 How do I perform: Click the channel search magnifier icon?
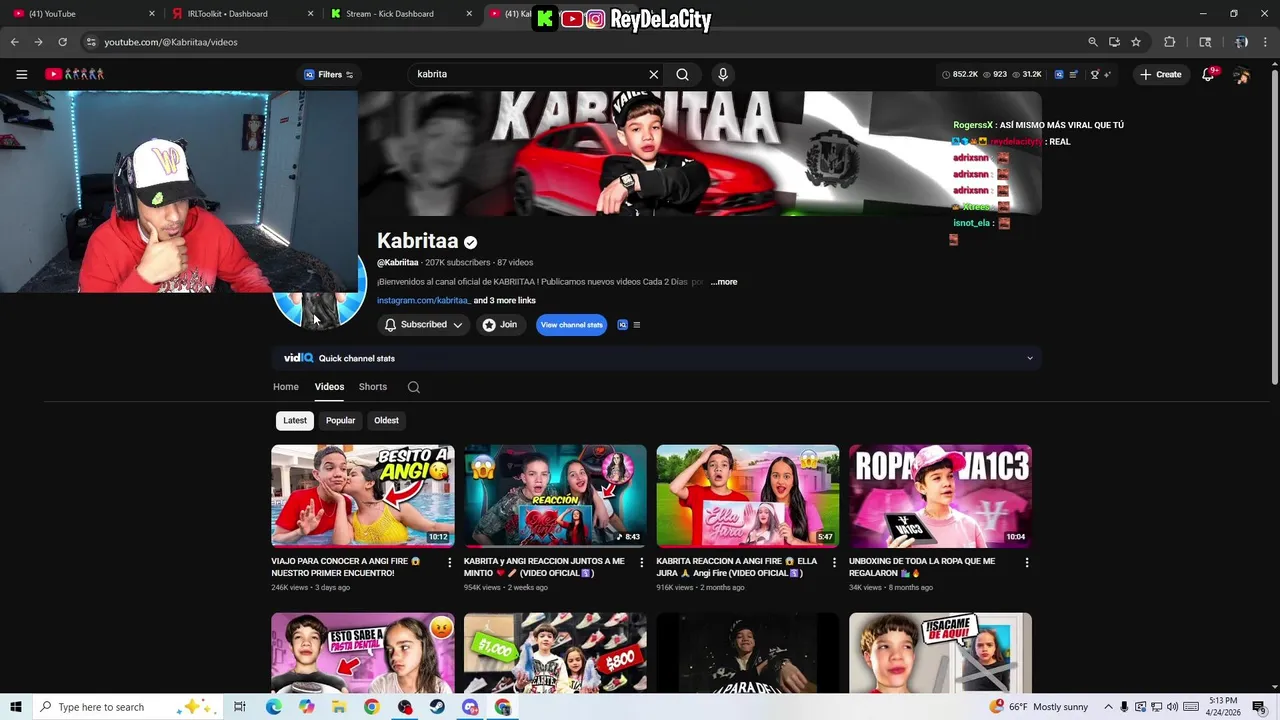414,387
